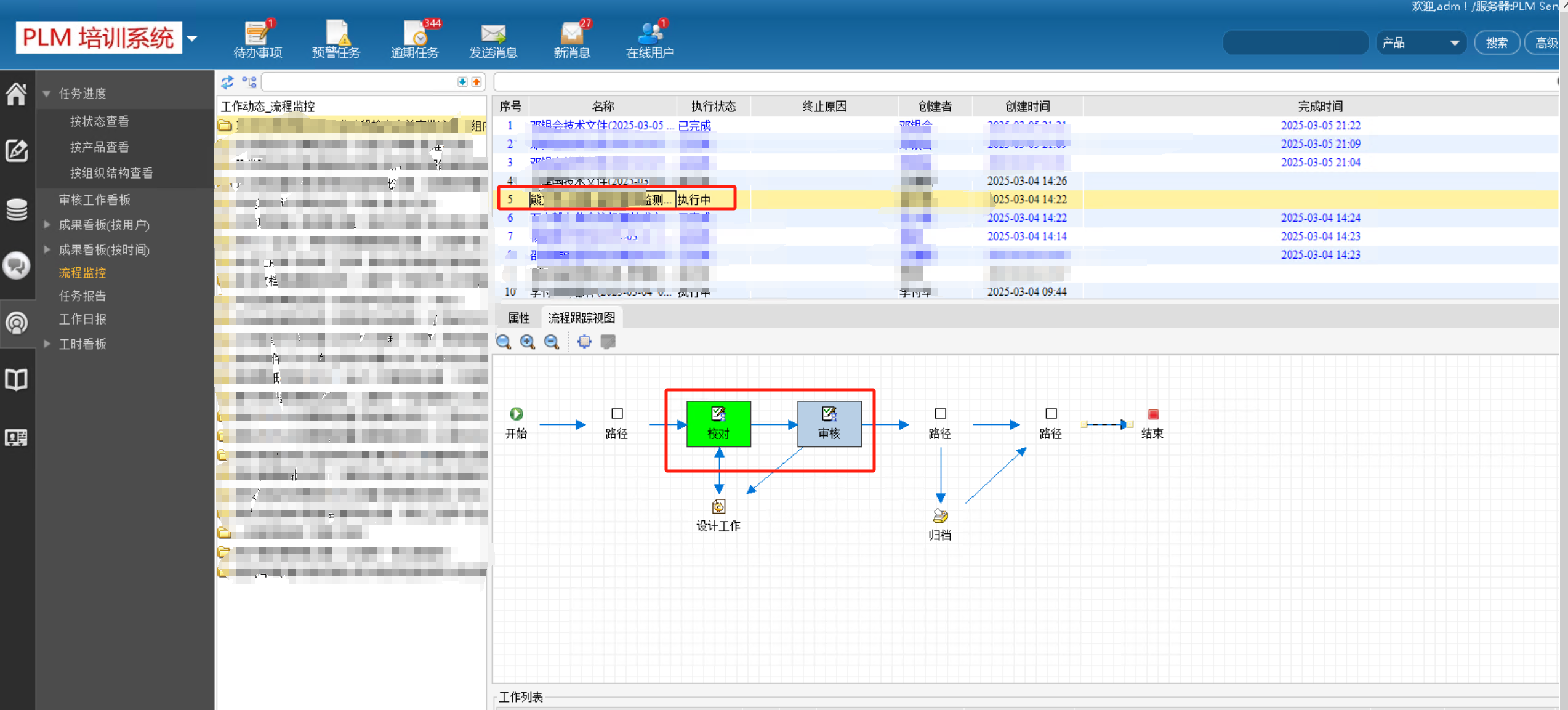
Task: Select the 审核 workflow node
Action: (829, 424)
